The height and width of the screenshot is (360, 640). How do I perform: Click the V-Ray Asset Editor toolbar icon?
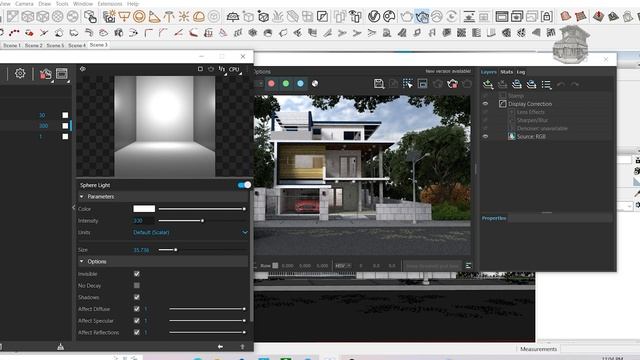tap(374, 16)
